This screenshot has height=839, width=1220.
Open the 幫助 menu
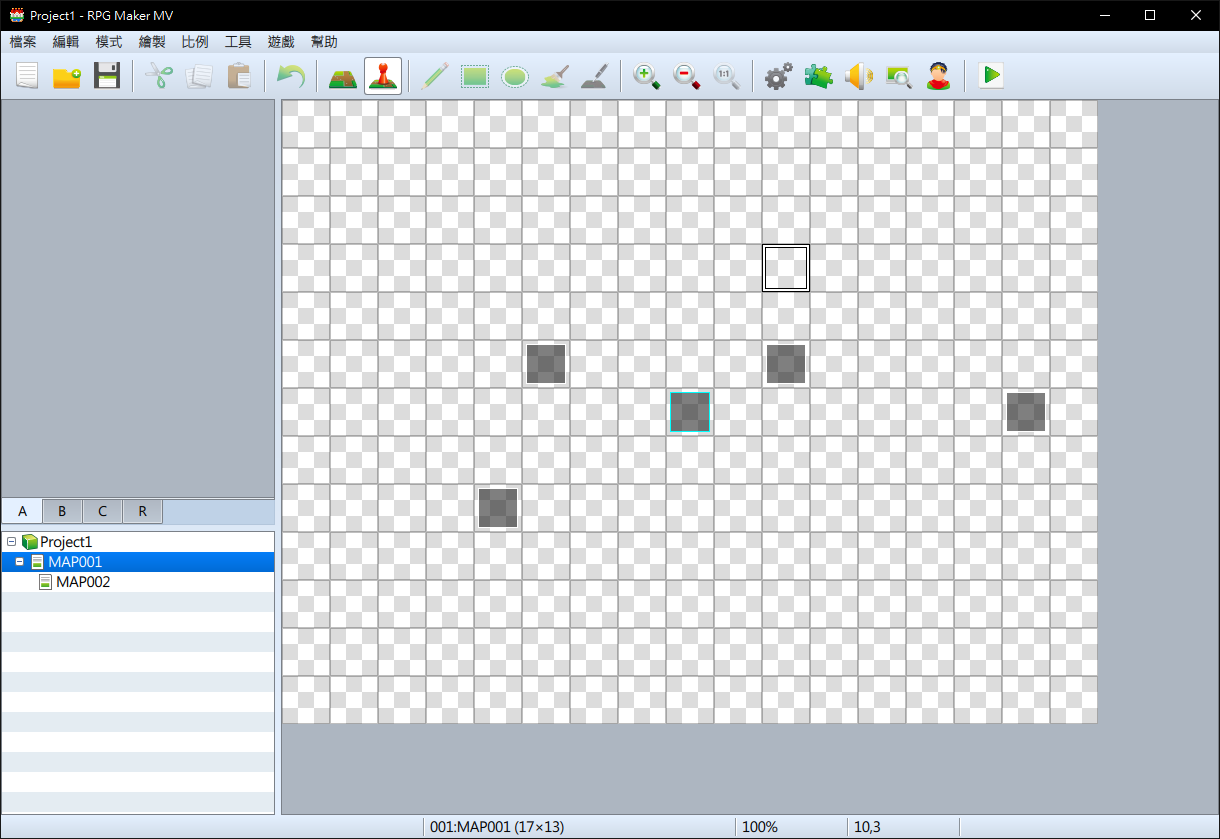(x=324, y=42)
